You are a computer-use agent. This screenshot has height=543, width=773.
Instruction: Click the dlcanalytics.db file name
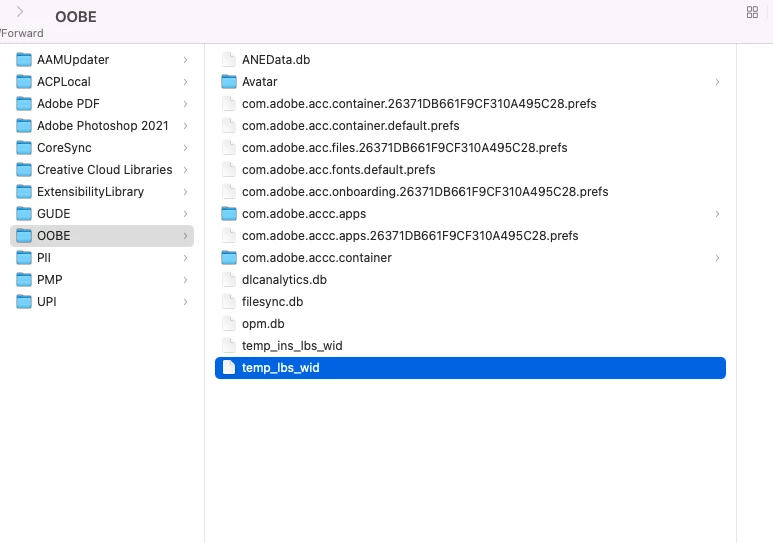coord(284,280)
